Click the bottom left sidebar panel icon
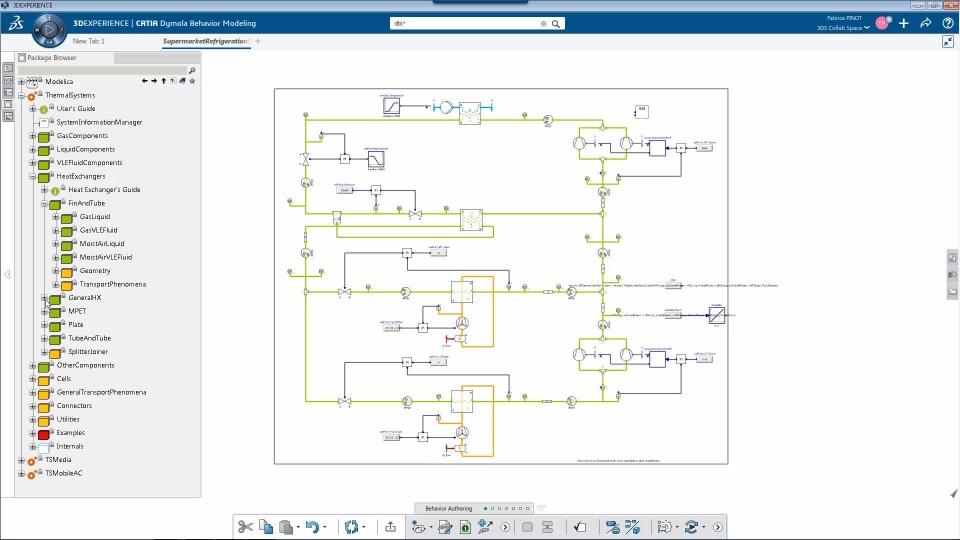960x540 pixels. (8, 116)
